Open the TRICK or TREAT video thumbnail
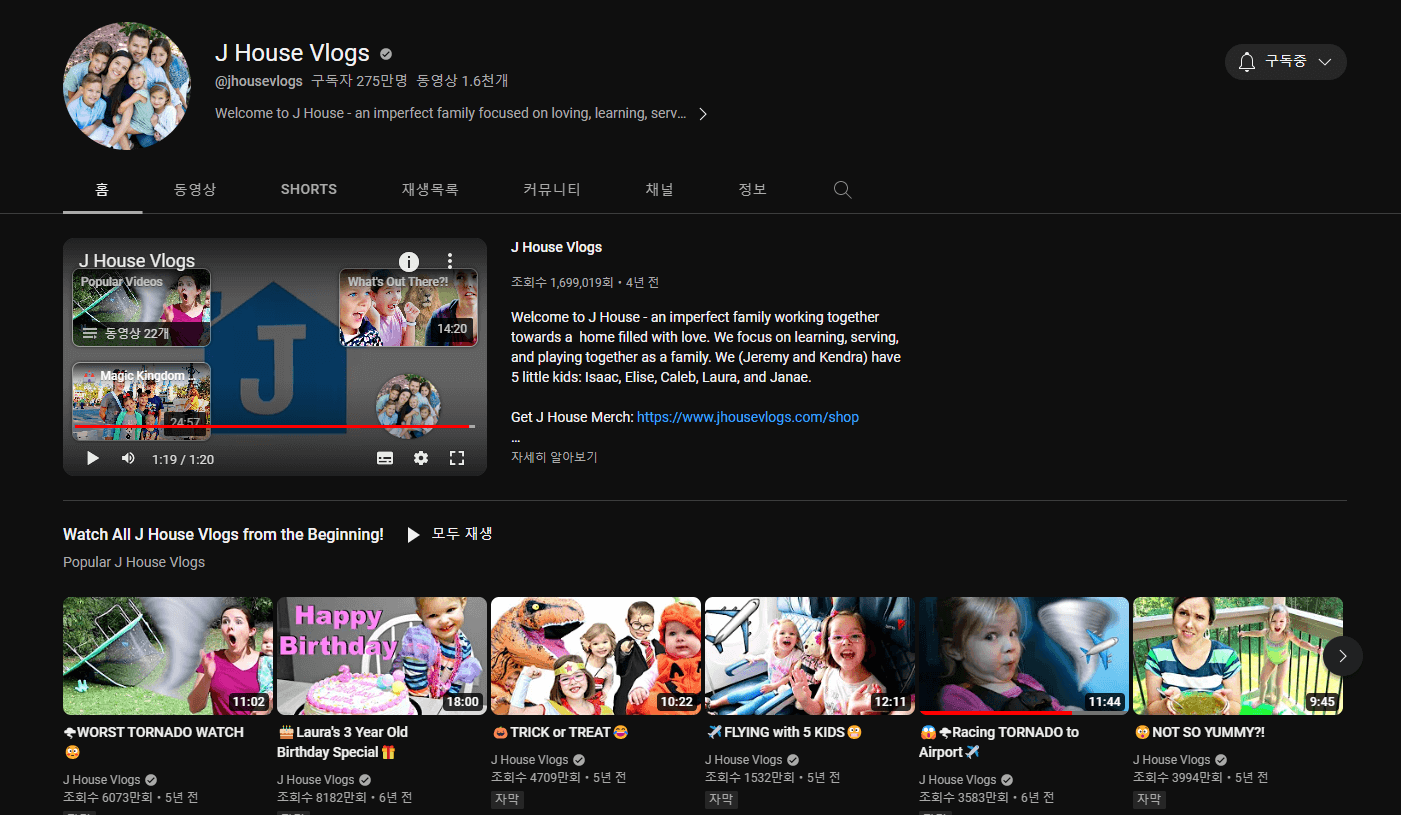The width and height of the screenshot is (1401, 815). (x=596, y=656)
